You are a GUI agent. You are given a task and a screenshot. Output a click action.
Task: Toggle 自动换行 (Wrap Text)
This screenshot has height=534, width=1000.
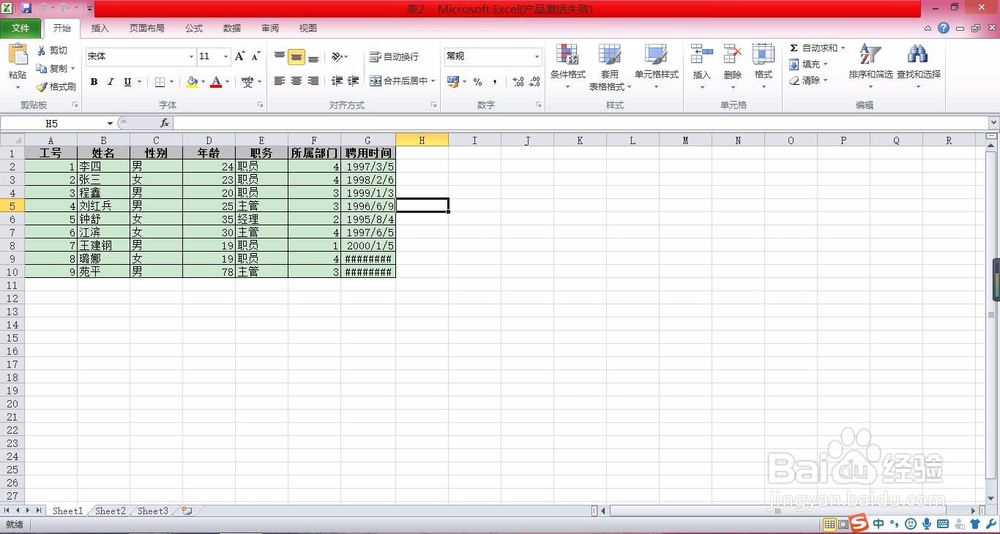point(394,57)
